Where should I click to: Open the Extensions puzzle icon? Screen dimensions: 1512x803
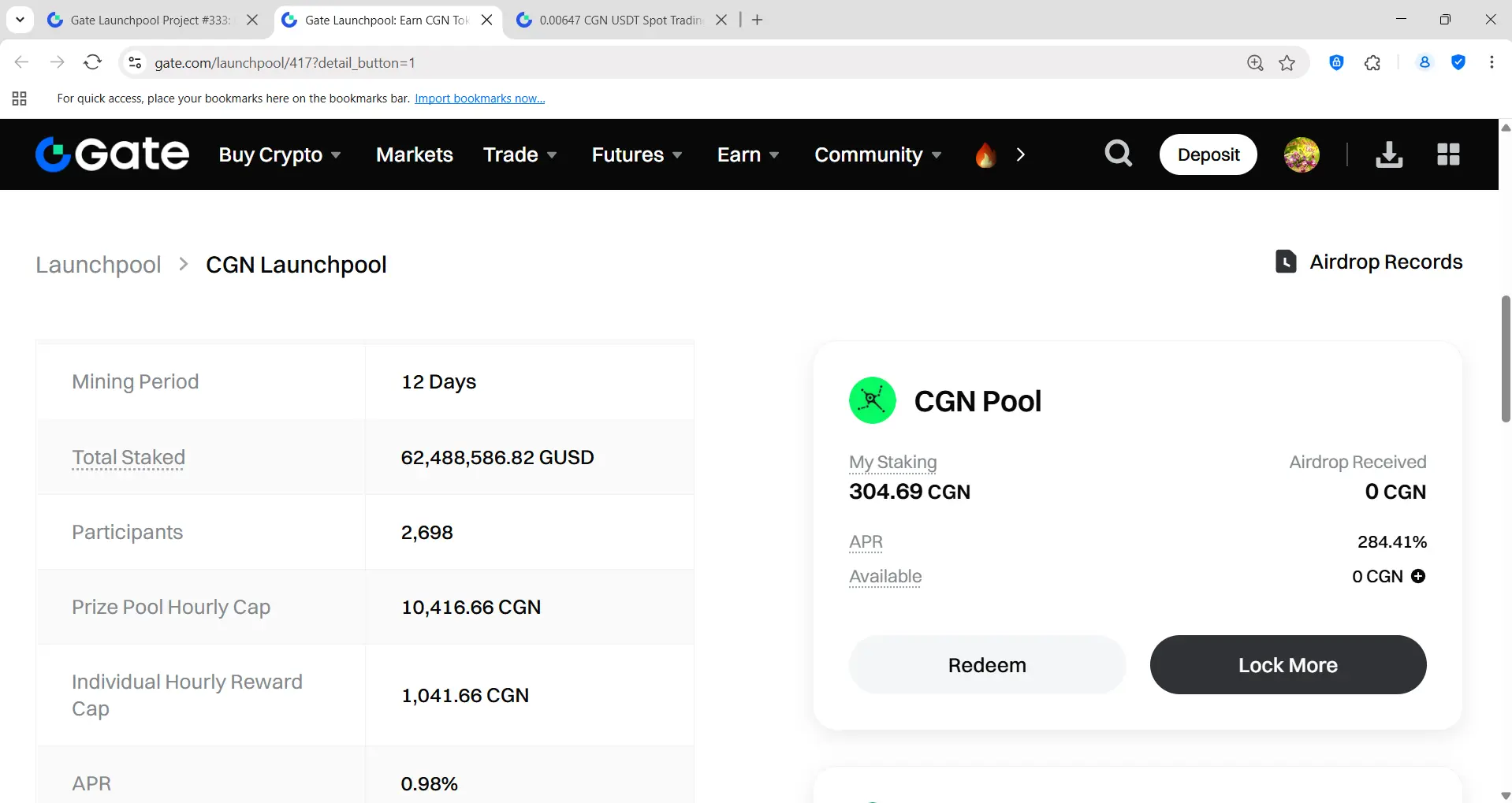(x=1372, y=63)
